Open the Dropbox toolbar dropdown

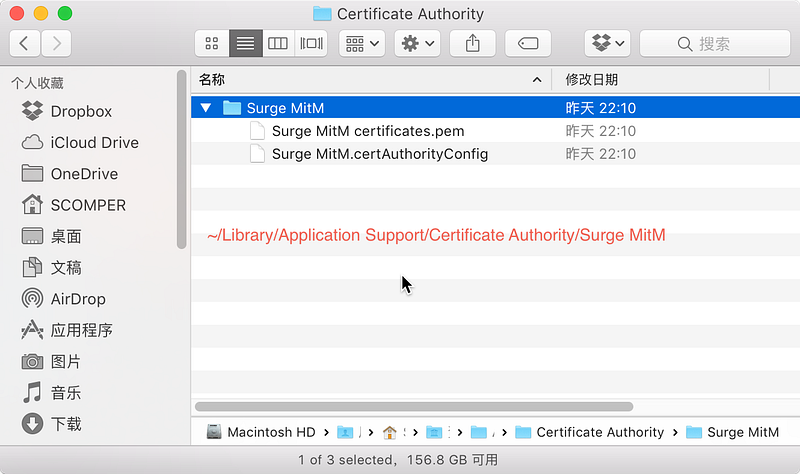coord(608,43)
